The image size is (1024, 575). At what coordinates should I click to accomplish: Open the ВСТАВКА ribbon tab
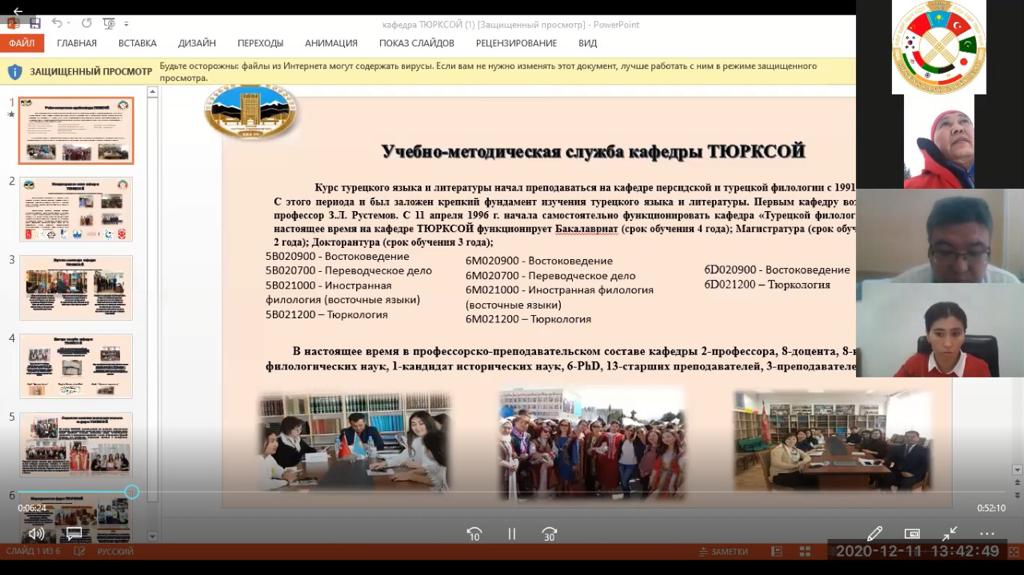pyautogui.click(x=137, y=43)
